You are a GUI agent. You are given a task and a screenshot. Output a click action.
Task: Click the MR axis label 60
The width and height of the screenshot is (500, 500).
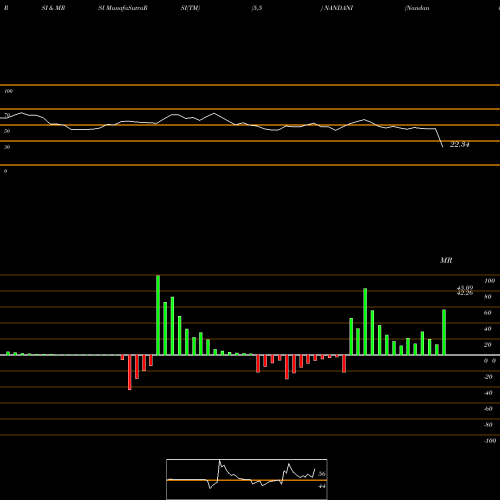488,313
